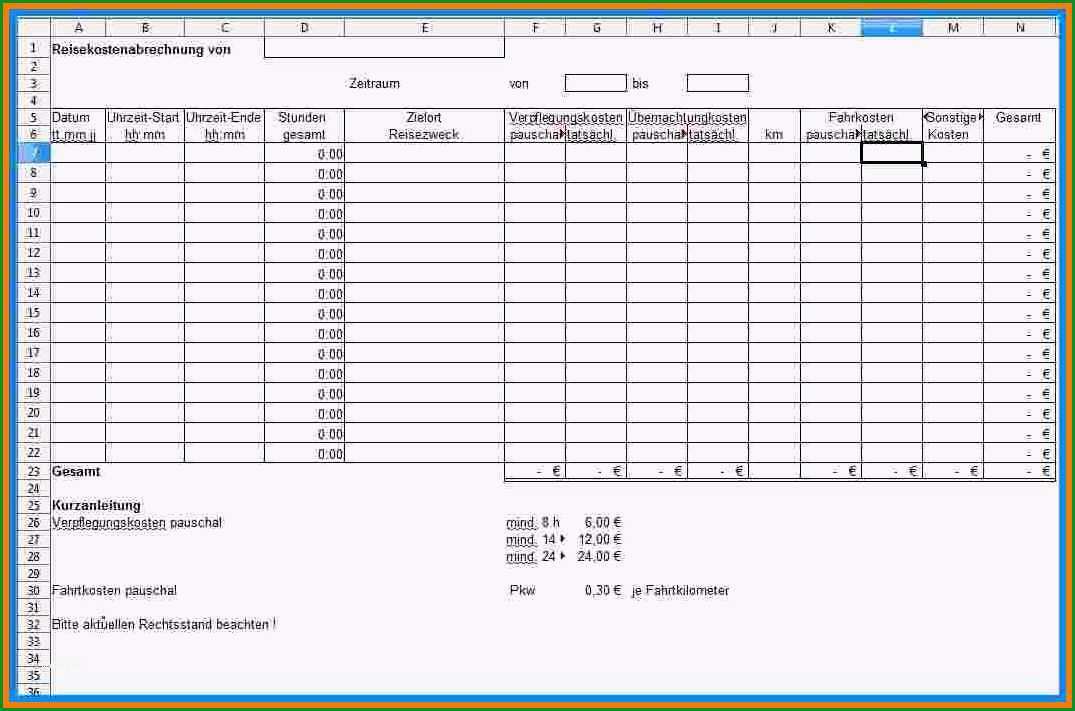Select column header E

424,27
